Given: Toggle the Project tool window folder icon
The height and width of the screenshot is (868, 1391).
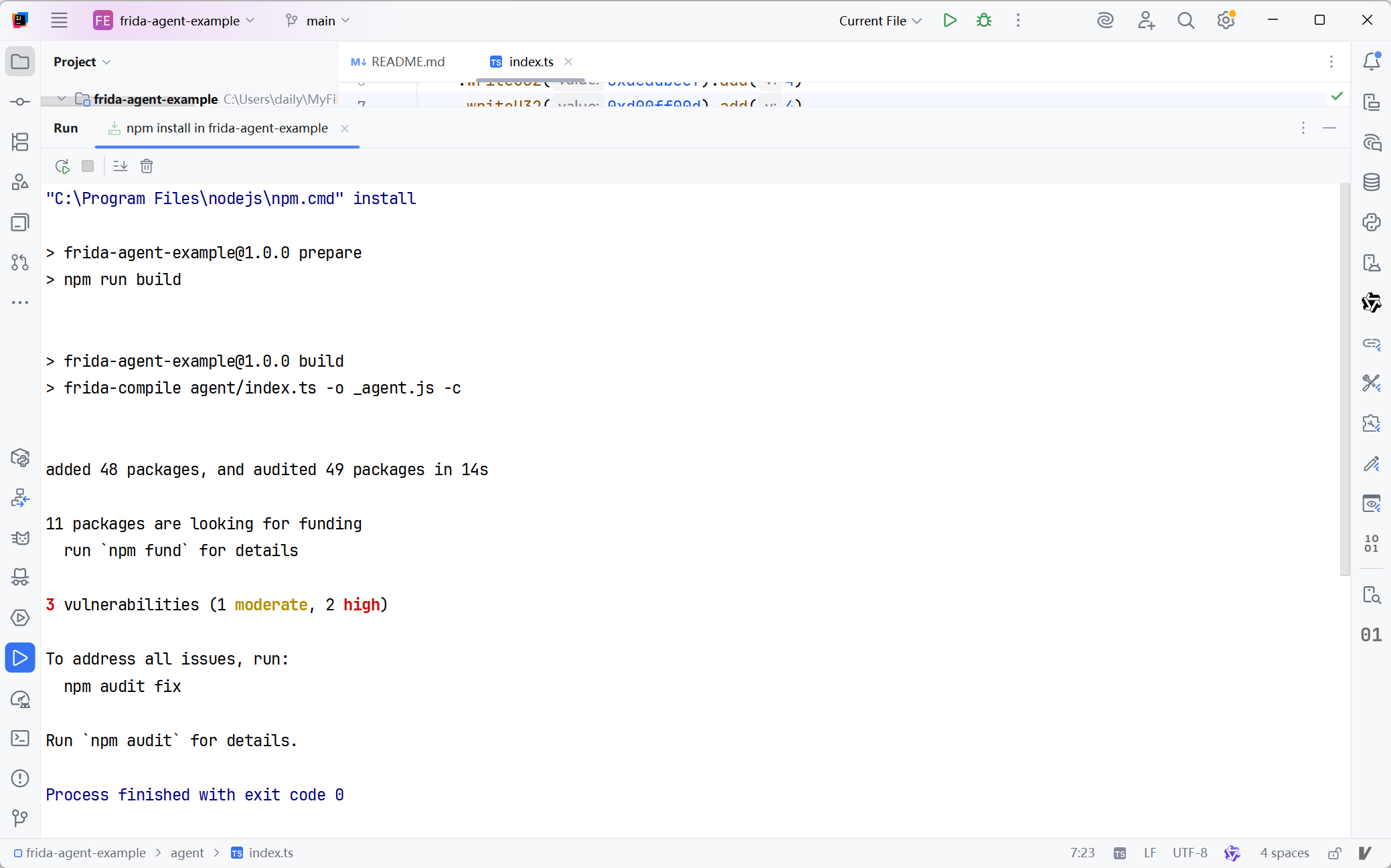Looking at the screenshot, I should (x=20, y=62).
